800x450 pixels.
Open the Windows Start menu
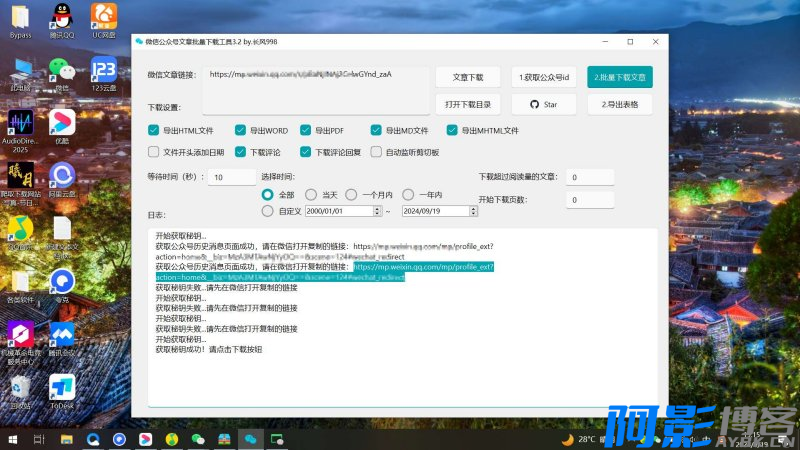(13, 439)
